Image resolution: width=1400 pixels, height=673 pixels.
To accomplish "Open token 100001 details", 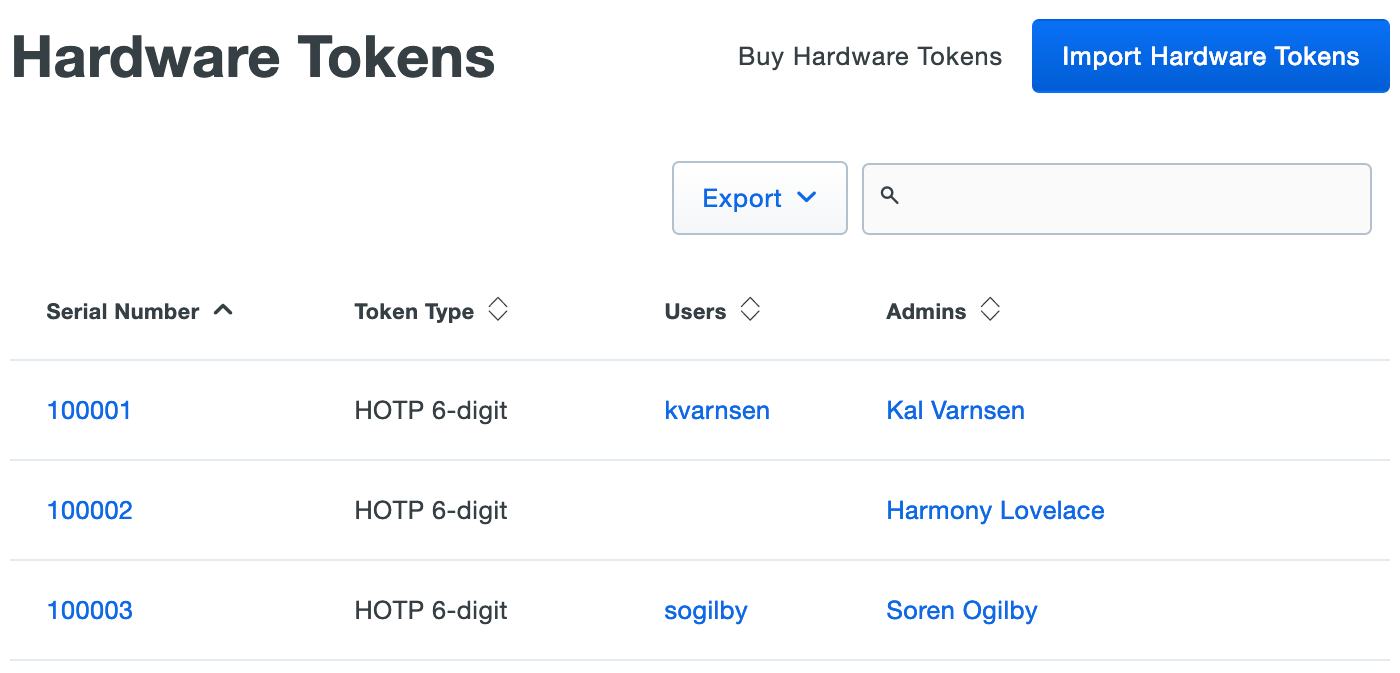I will 89,410.
